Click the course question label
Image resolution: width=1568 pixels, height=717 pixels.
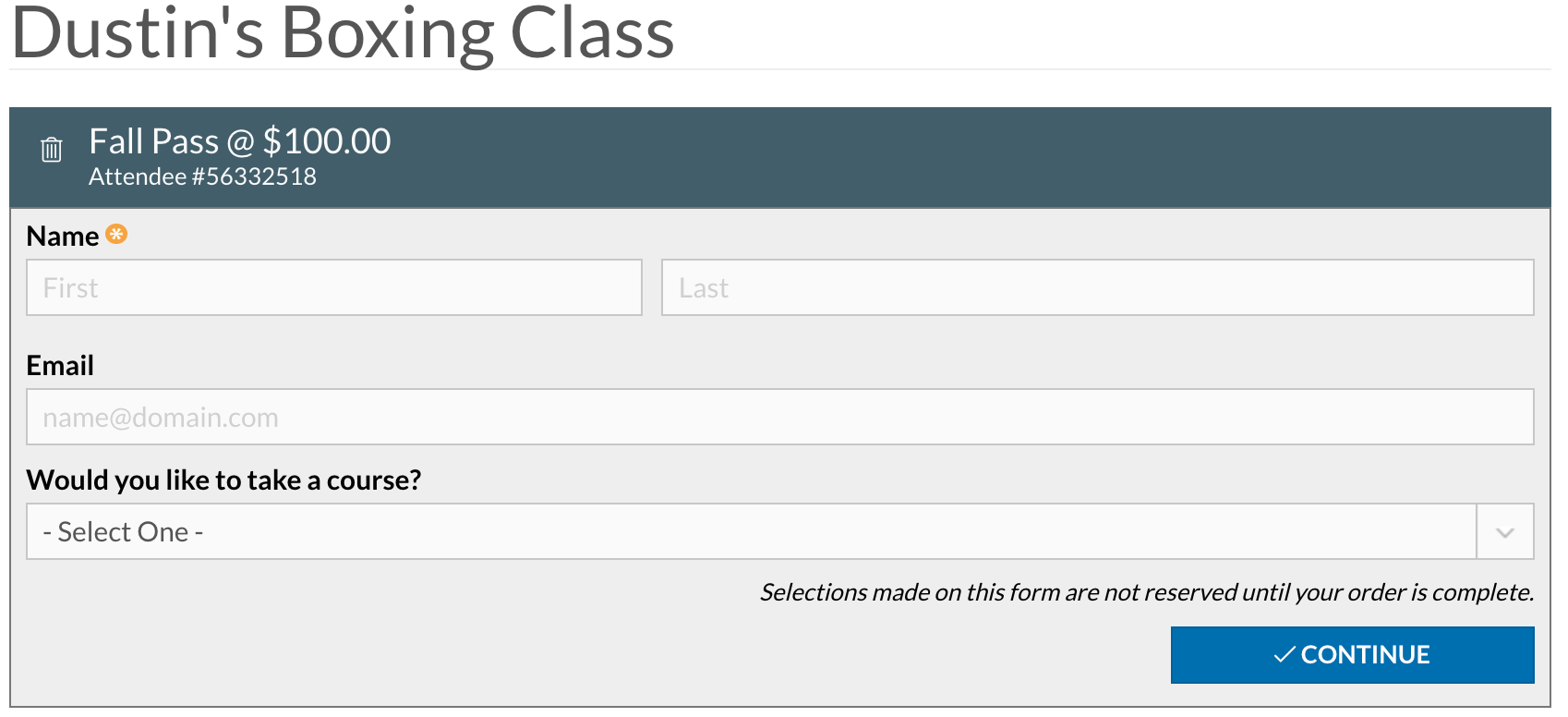224,480
